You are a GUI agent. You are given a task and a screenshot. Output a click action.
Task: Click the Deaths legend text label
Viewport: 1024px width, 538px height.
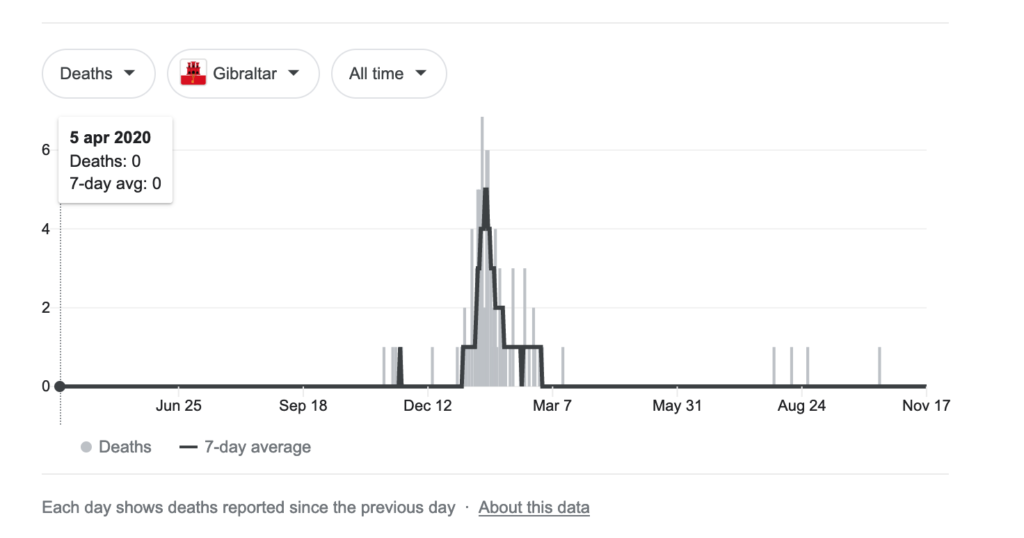(125, 447)
